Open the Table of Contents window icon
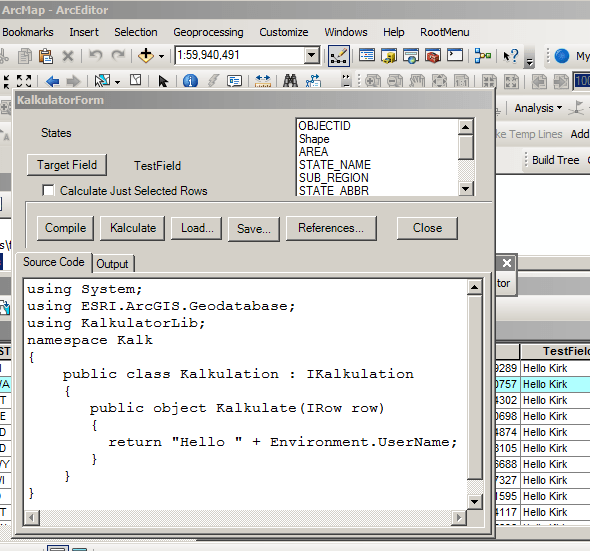 click(x=366, y=55)
